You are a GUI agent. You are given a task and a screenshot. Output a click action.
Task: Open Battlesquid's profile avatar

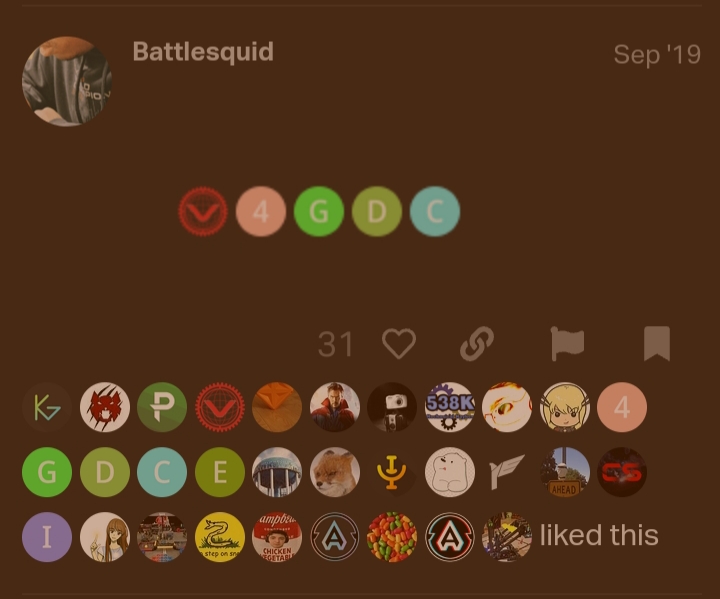coord(67,81)
